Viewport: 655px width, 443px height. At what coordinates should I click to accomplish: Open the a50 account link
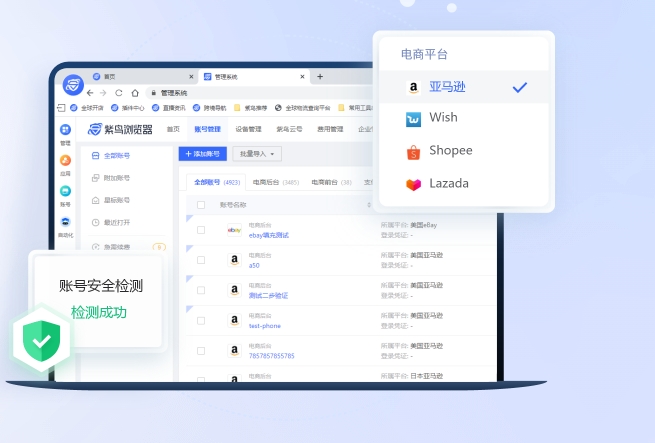pos(254,265)
